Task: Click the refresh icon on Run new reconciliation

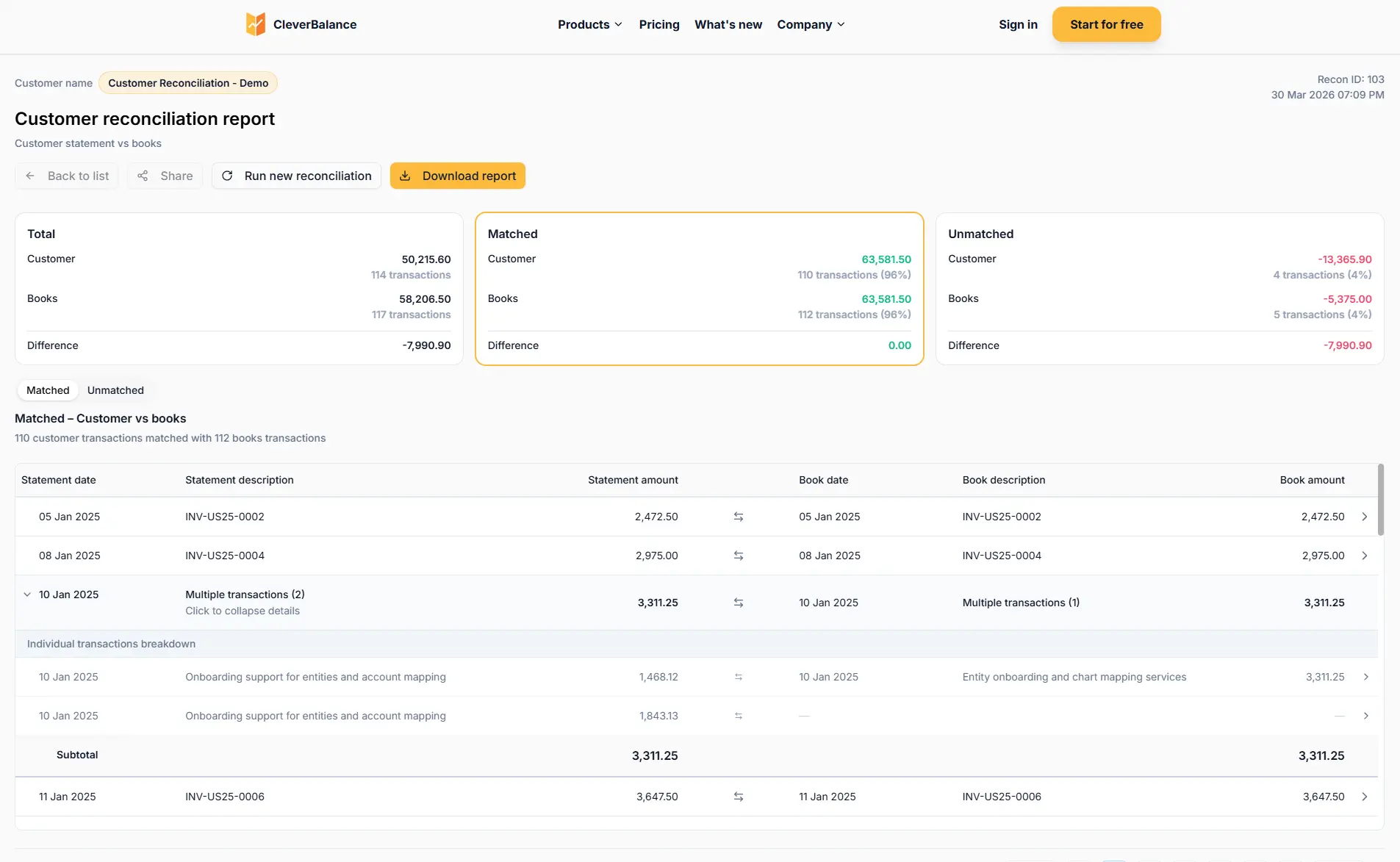Action: [x=227, y=176]
